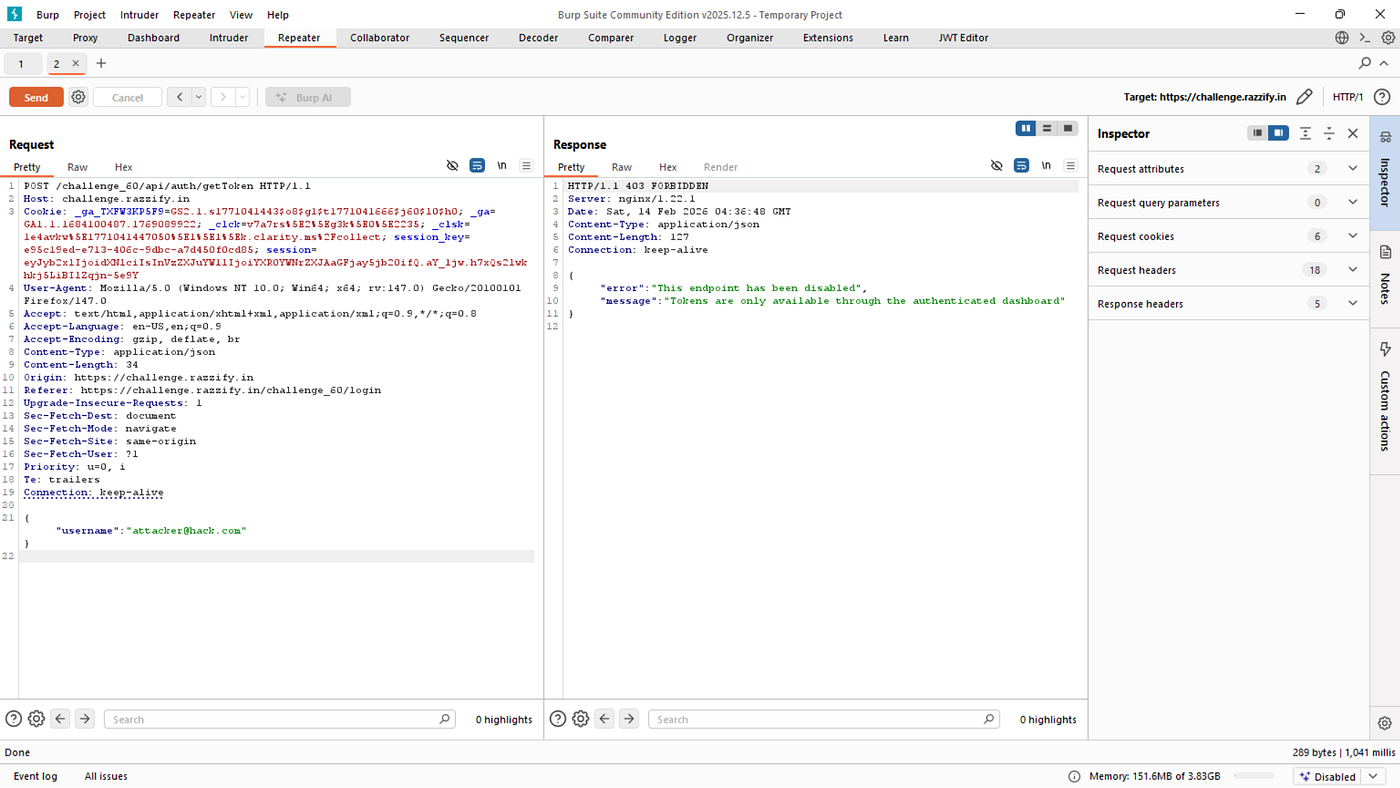
Task: Open request search settings gear
Action: click(x=37, y=719)
